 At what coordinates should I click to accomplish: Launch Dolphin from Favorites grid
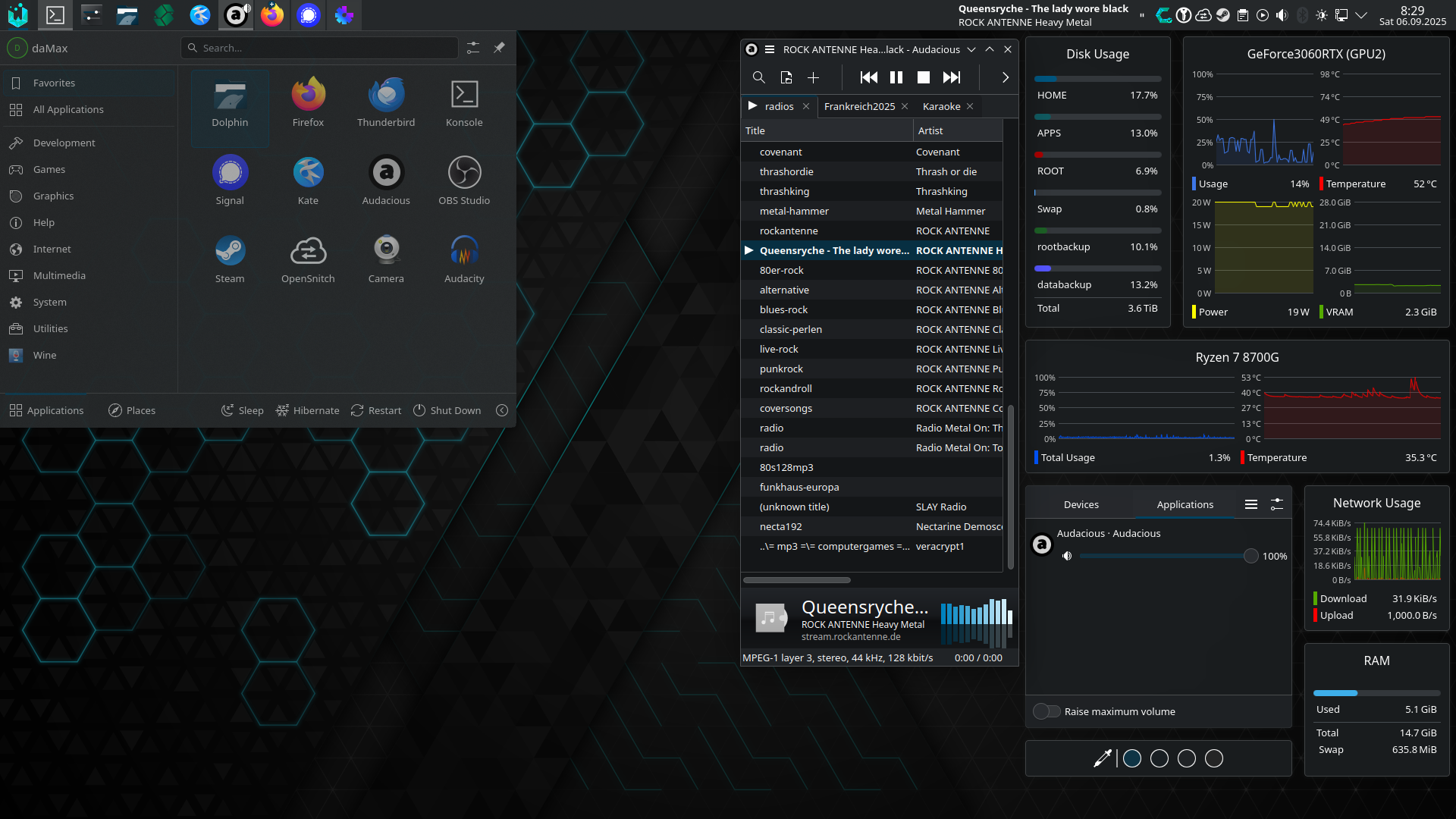pos(230,107)
